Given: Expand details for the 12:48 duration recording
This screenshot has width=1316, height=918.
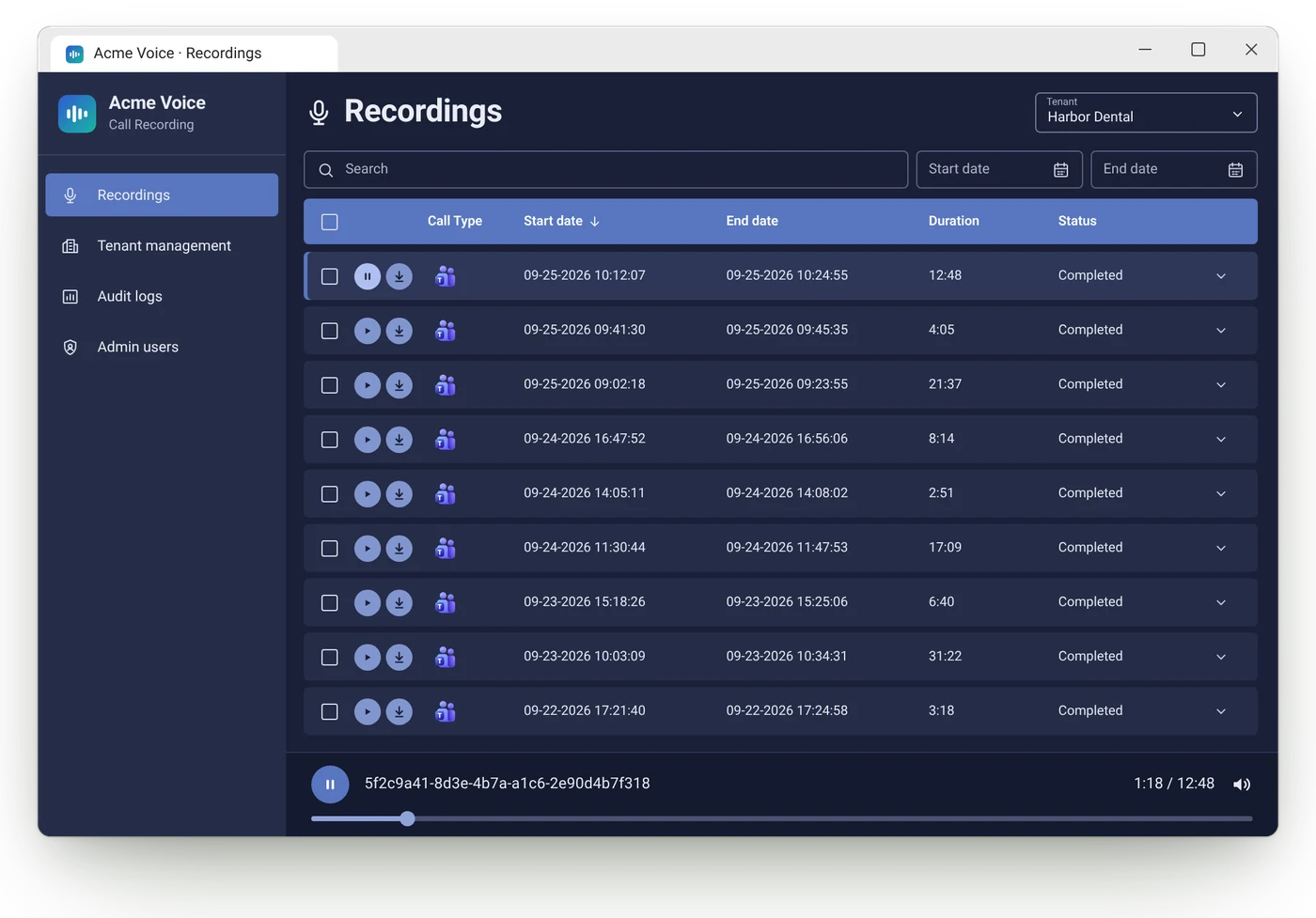Looking at the screenshot, I should pos(1221,276).
